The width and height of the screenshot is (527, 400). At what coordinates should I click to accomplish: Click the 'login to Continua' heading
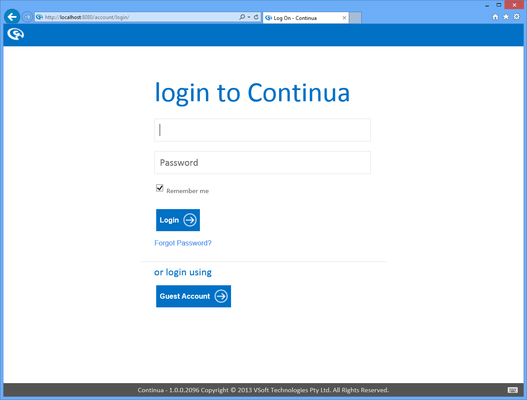[252, 93]
